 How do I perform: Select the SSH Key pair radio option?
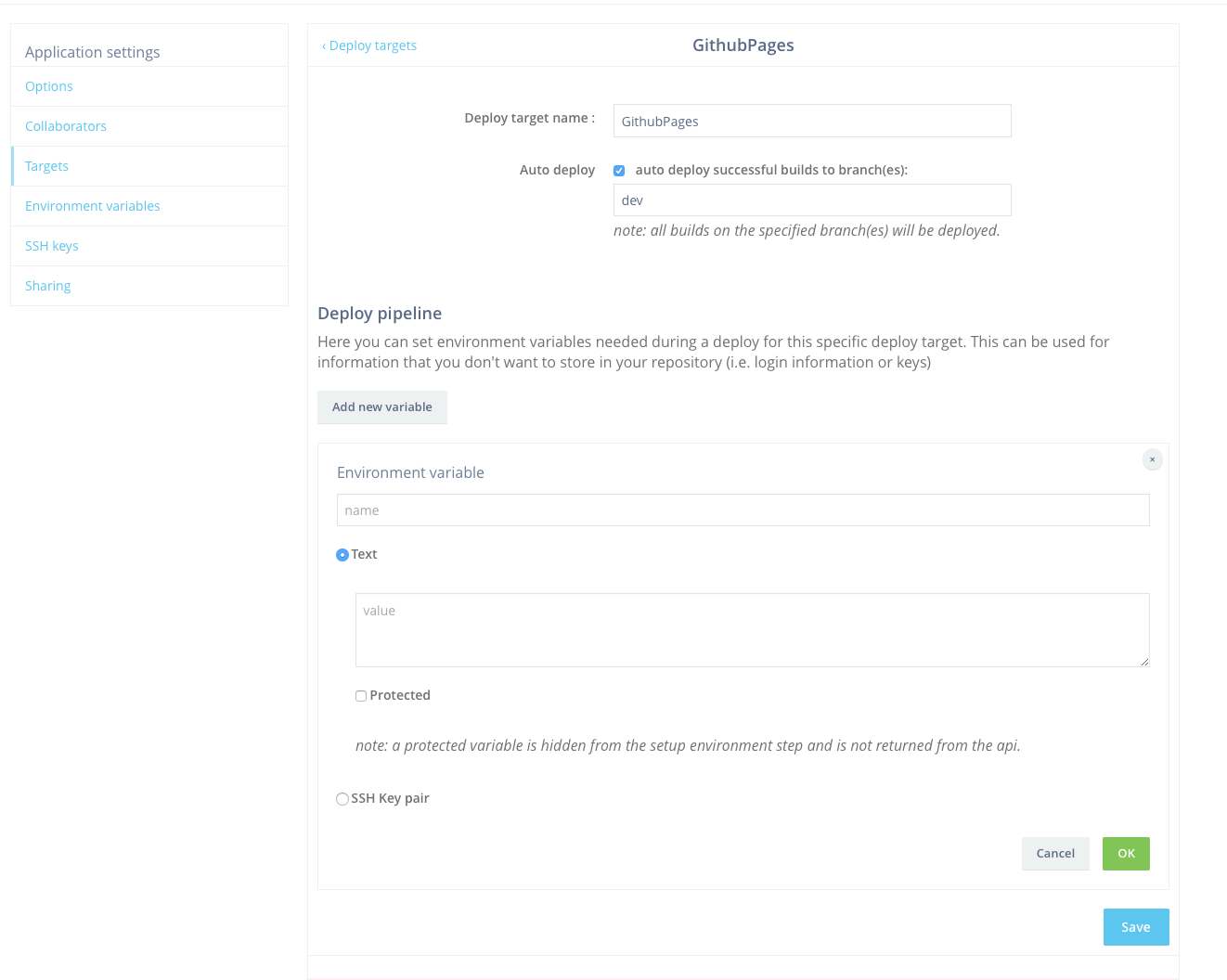coord(342,799)
